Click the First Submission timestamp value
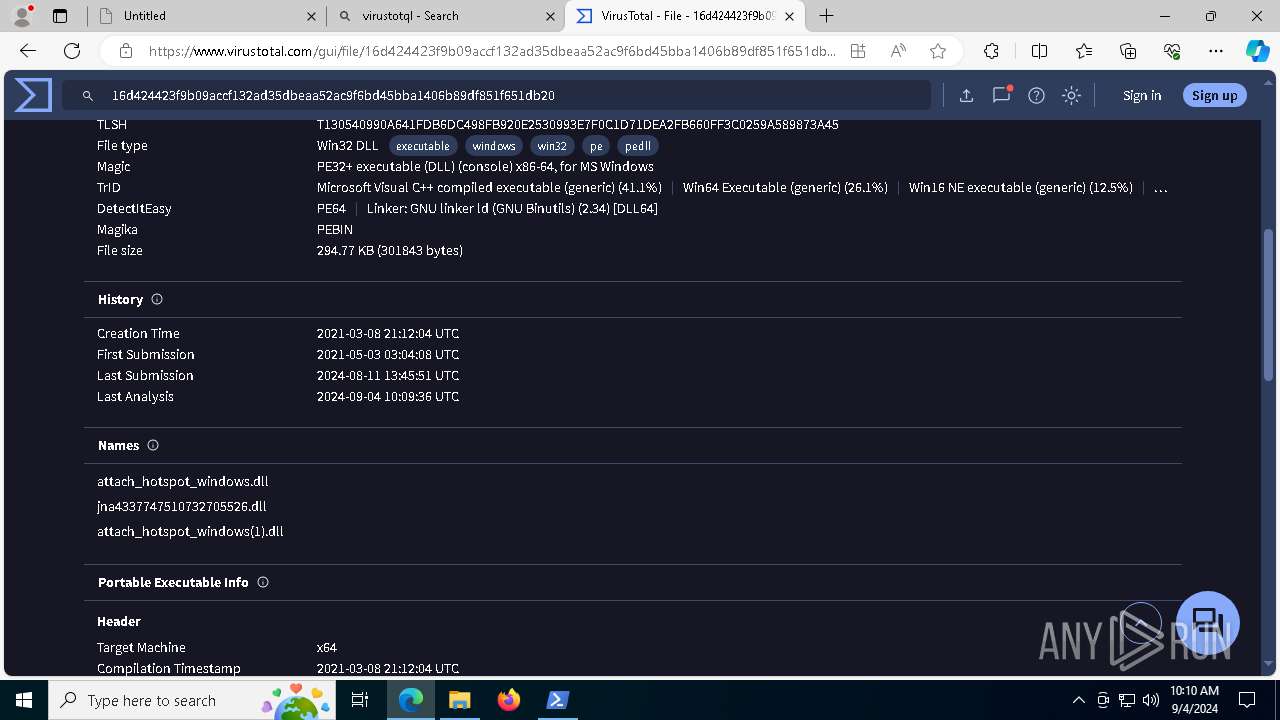The image size is (1280, 720). pos(388,354)
